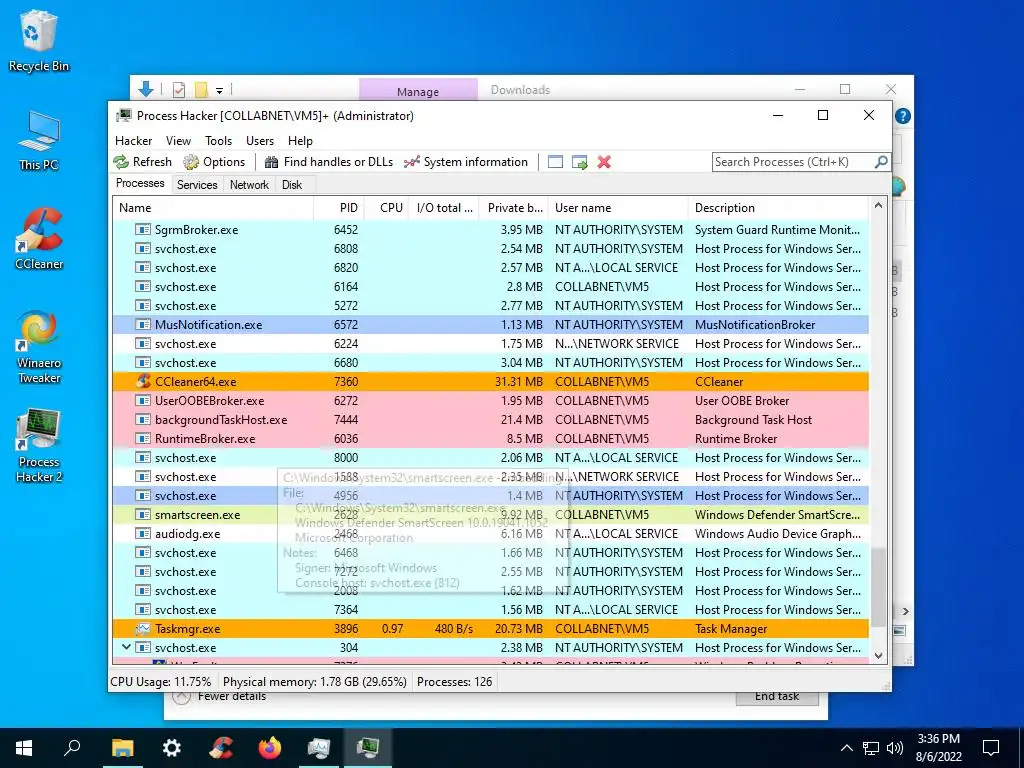
Task: Open the Tools menu
Action: (218, 140)
